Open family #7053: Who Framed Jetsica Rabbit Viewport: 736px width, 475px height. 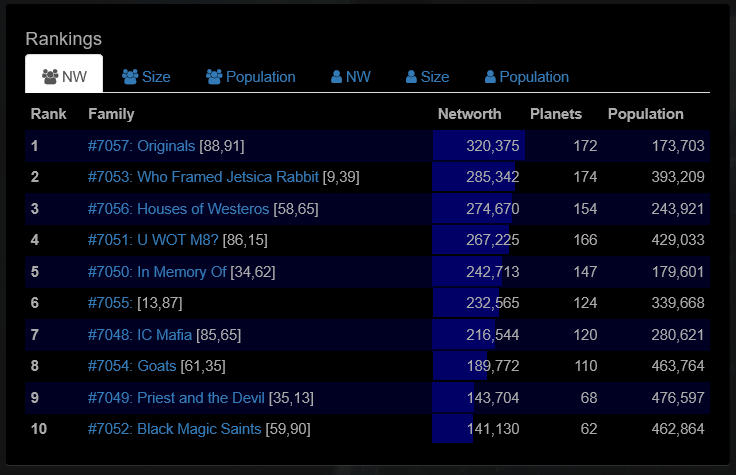[x=203, y=177]
